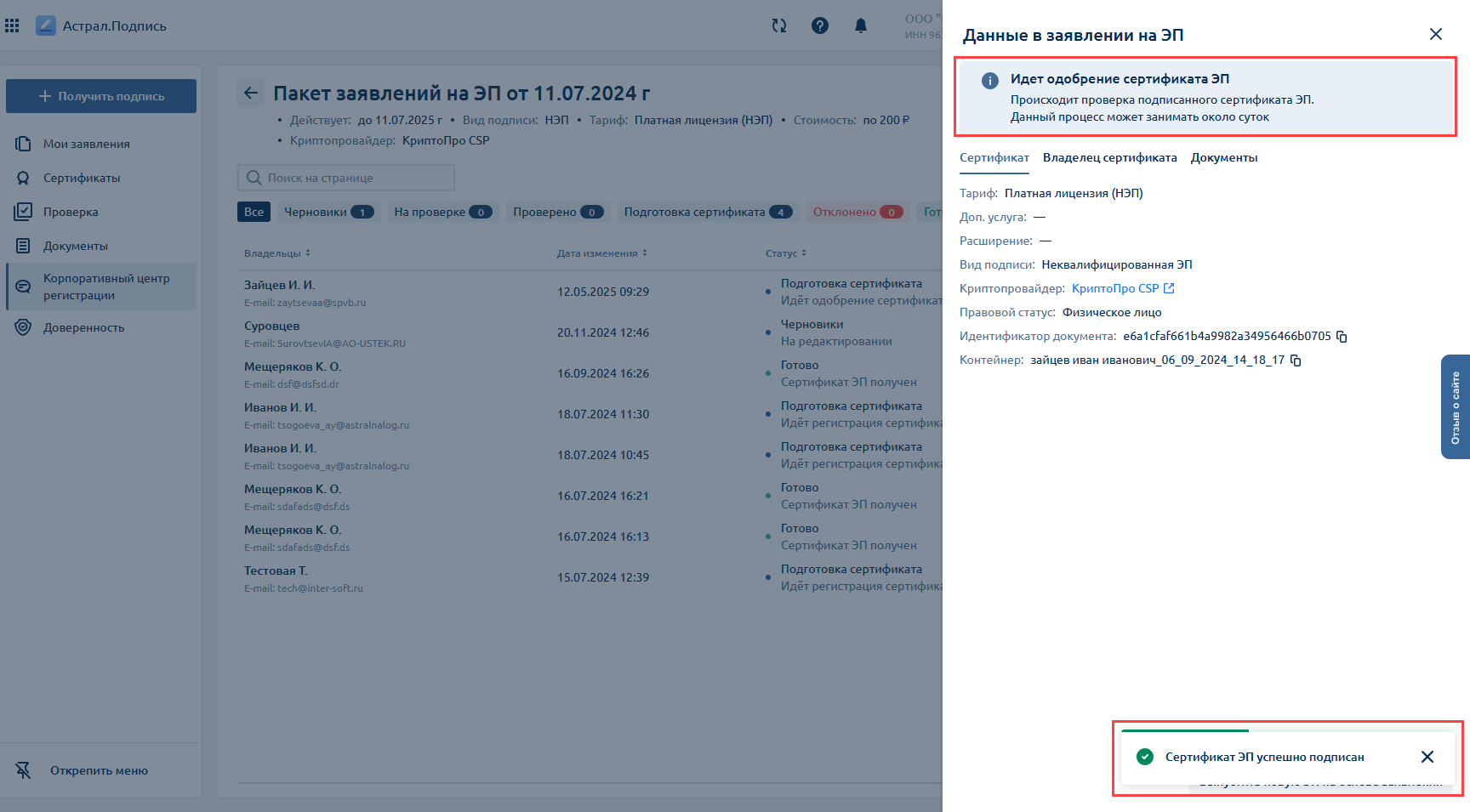Viewport: 1470px width, 812px height.
Task: Click the Сертификаты sidebar icon
Action: point(23,178)
